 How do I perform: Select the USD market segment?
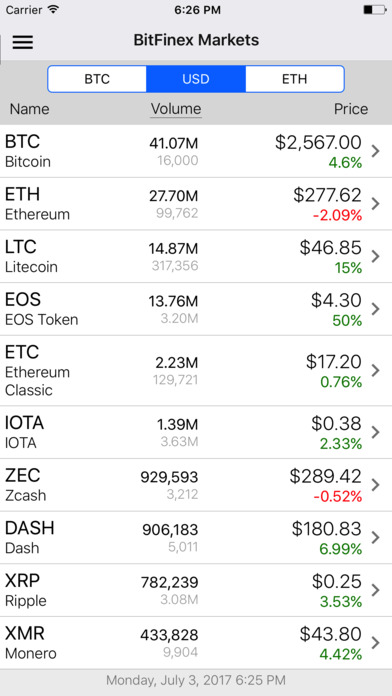[x=196, y=79]
